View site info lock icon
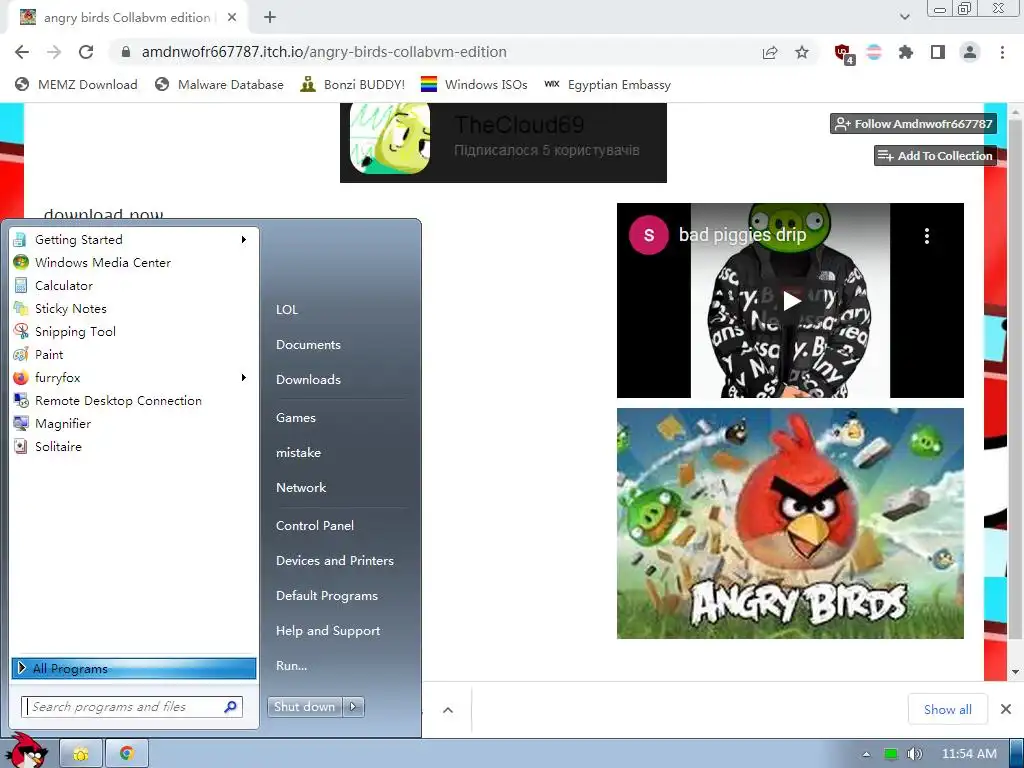 click(127, 52)
